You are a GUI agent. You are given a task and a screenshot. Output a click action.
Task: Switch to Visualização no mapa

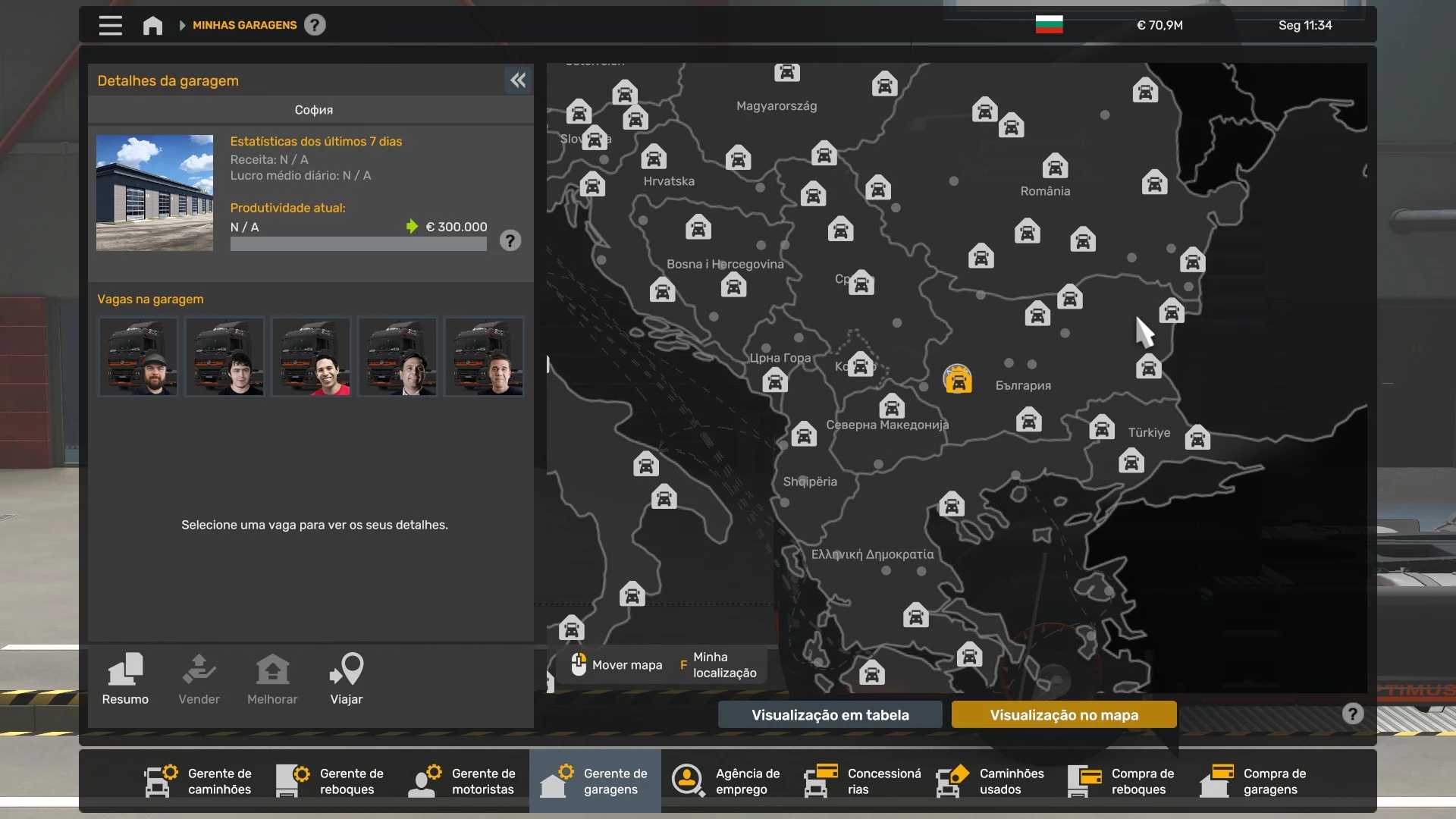click(1064, 715)
